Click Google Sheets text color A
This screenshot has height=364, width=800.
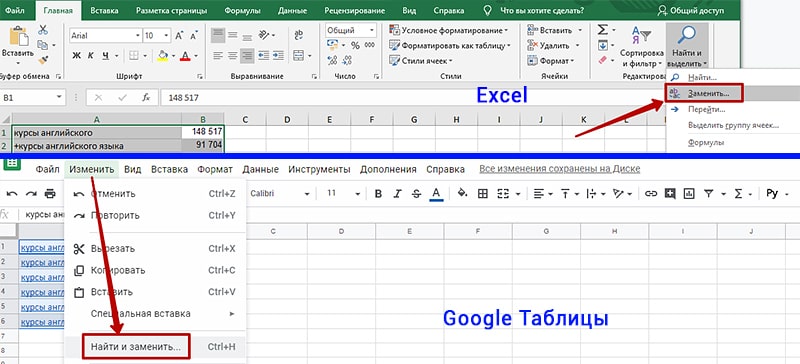436,194
